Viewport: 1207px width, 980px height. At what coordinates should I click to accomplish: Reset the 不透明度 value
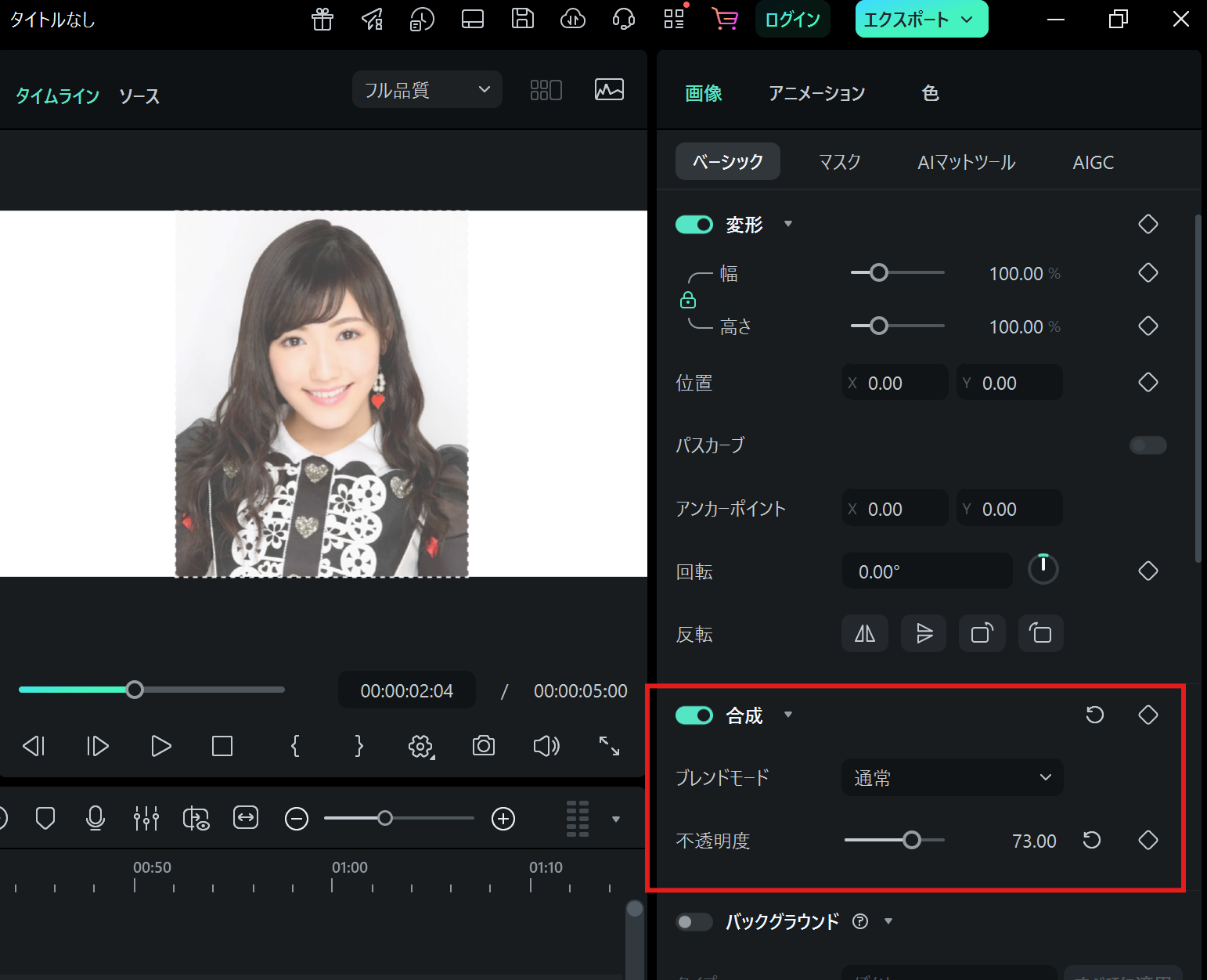pos(1092,840)
